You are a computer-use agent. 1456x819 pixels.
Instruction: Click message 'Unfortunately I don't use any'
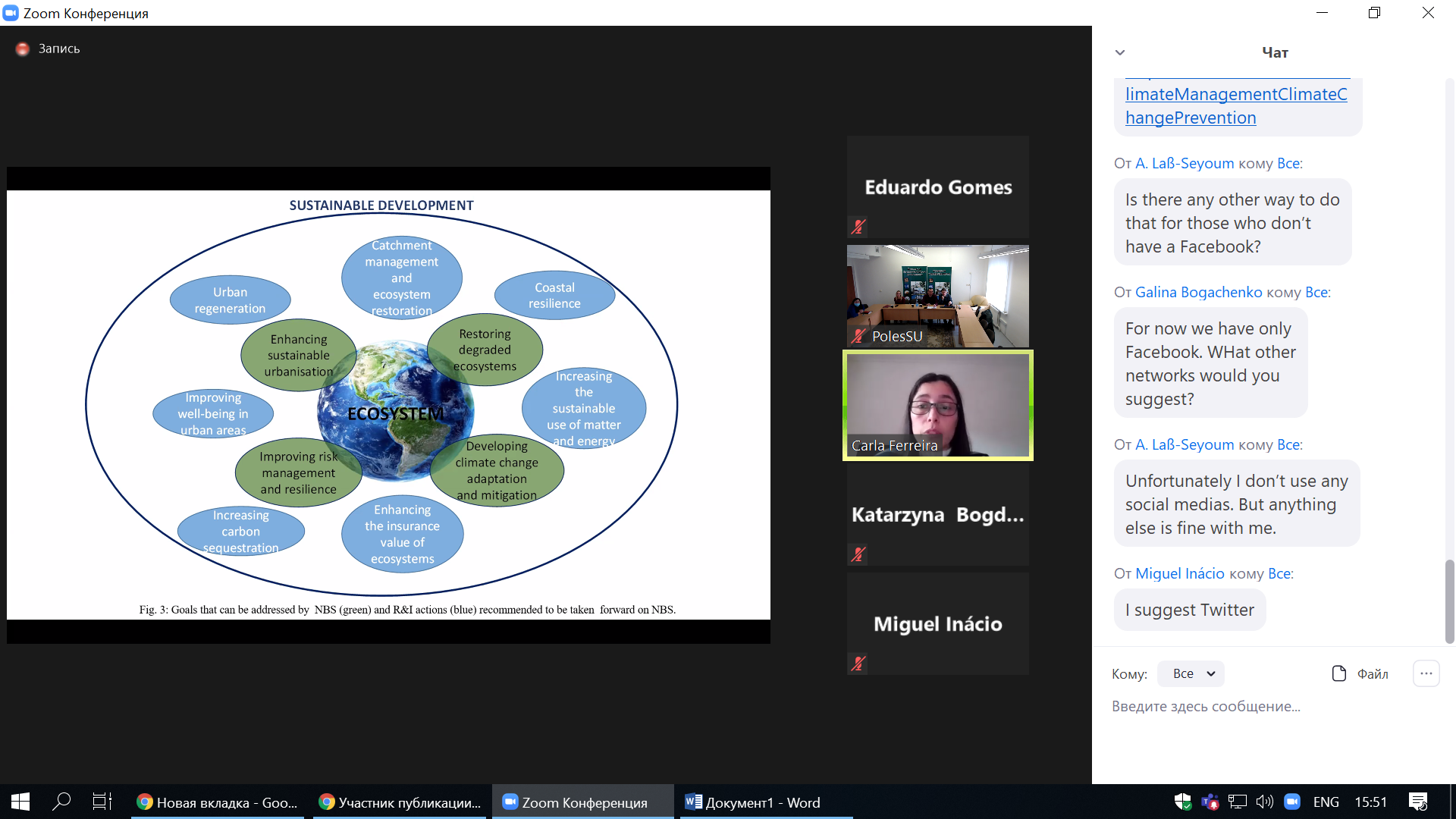tap(1237, 504)
